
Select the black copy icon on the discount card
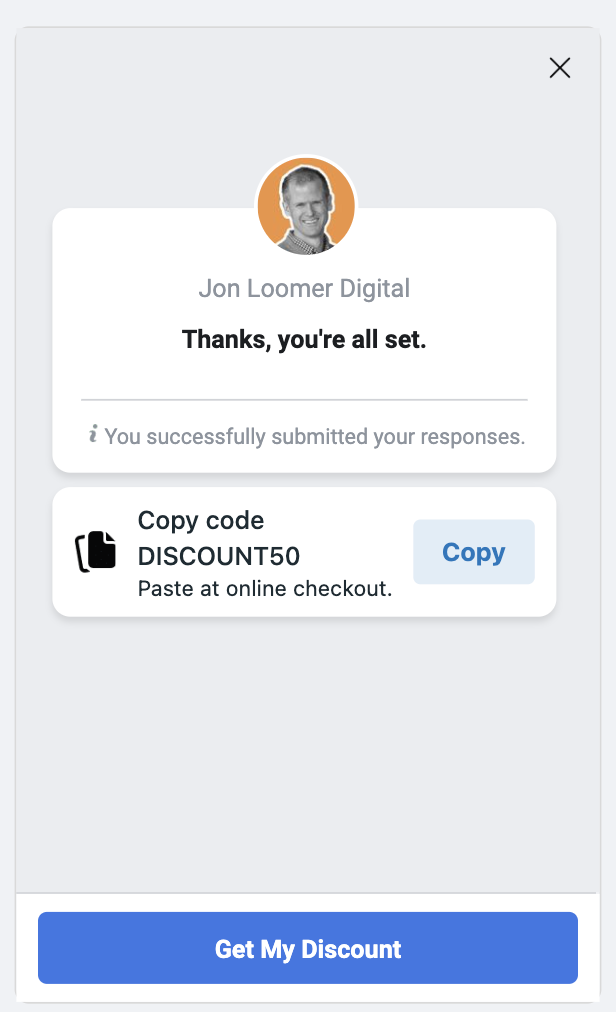96,551
